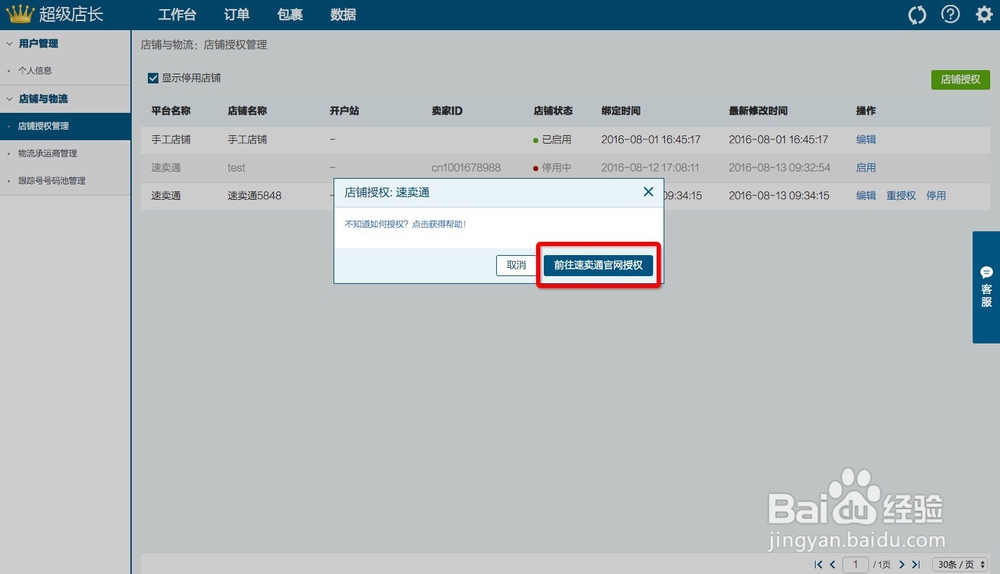Screen dimensions: 1000x574
Task: Click the 店铺状态 column header
Action: [x=553, y=110]
